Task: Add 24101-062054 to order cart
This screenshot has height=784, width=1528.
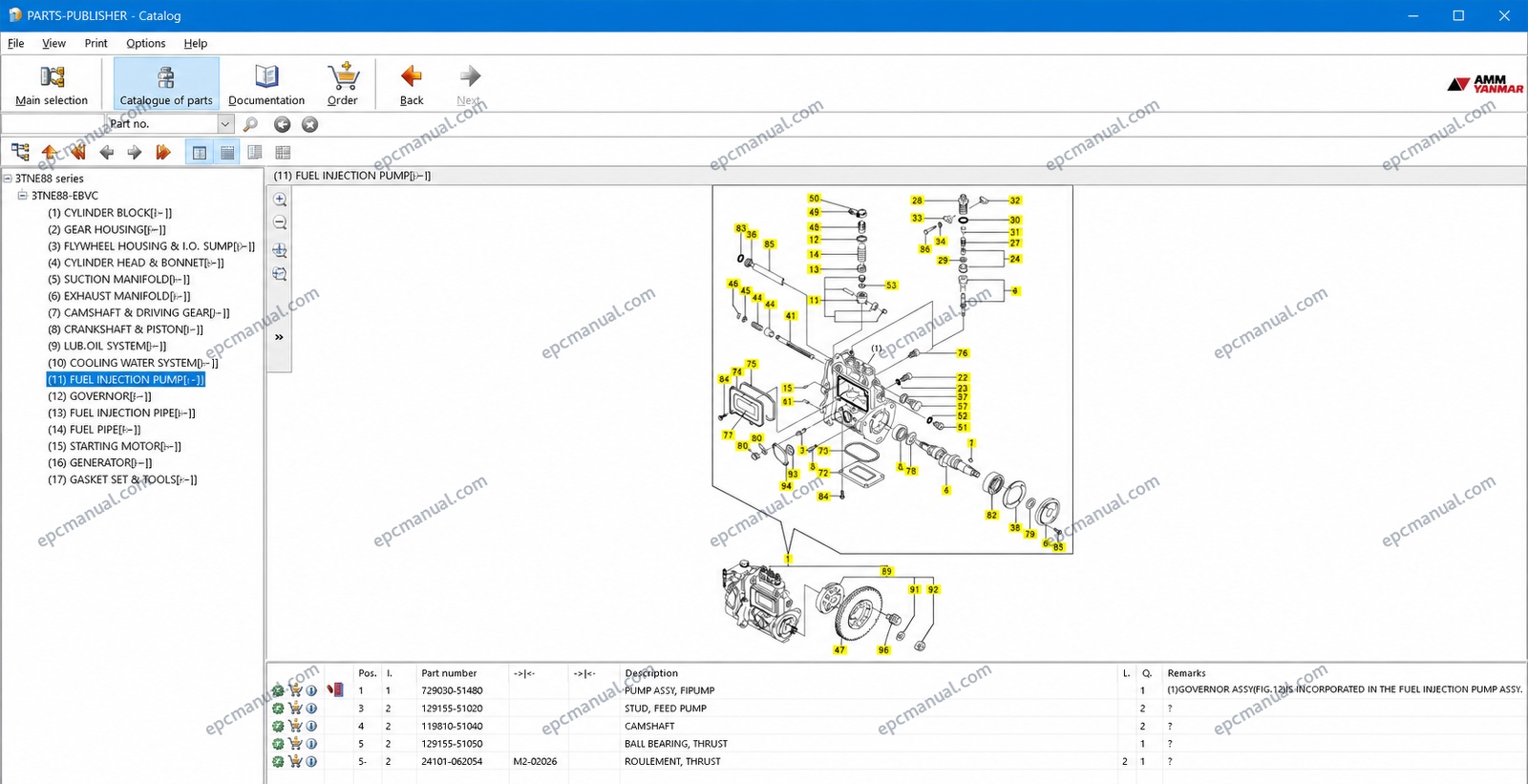Action: (295, 761)
